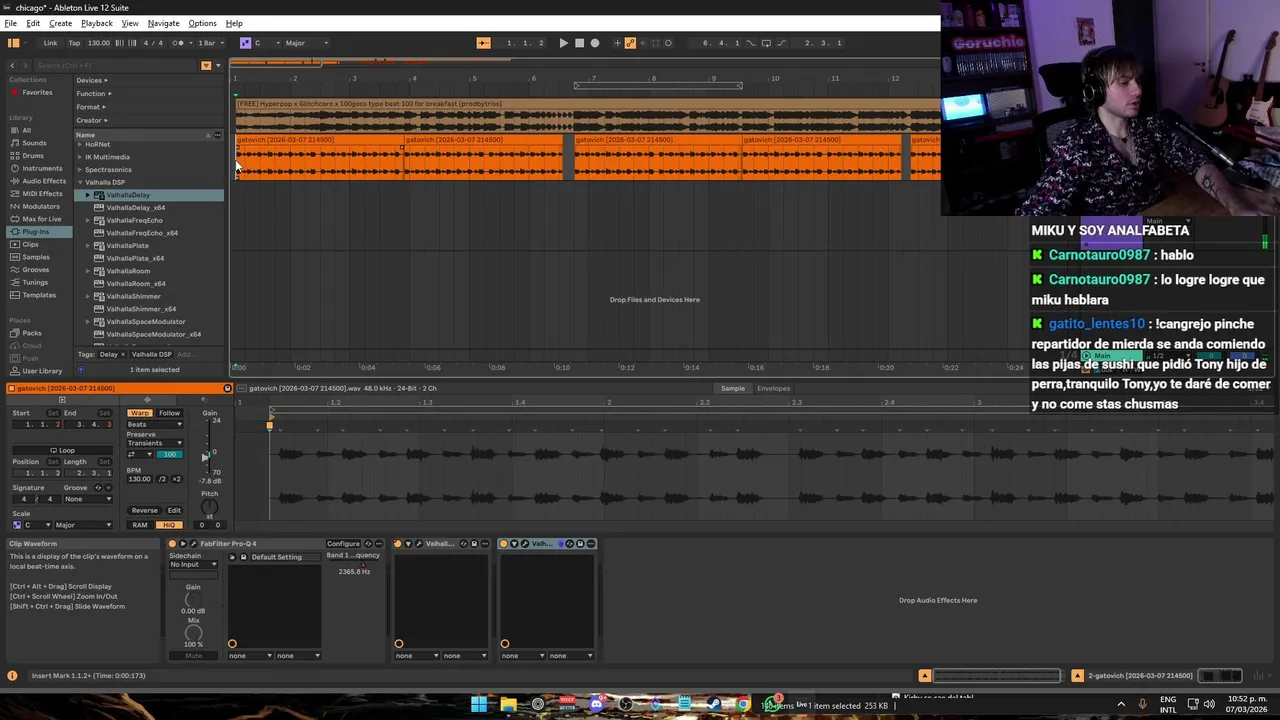Open User Library under Places
1280x720 pixels.
click(42, 371)
